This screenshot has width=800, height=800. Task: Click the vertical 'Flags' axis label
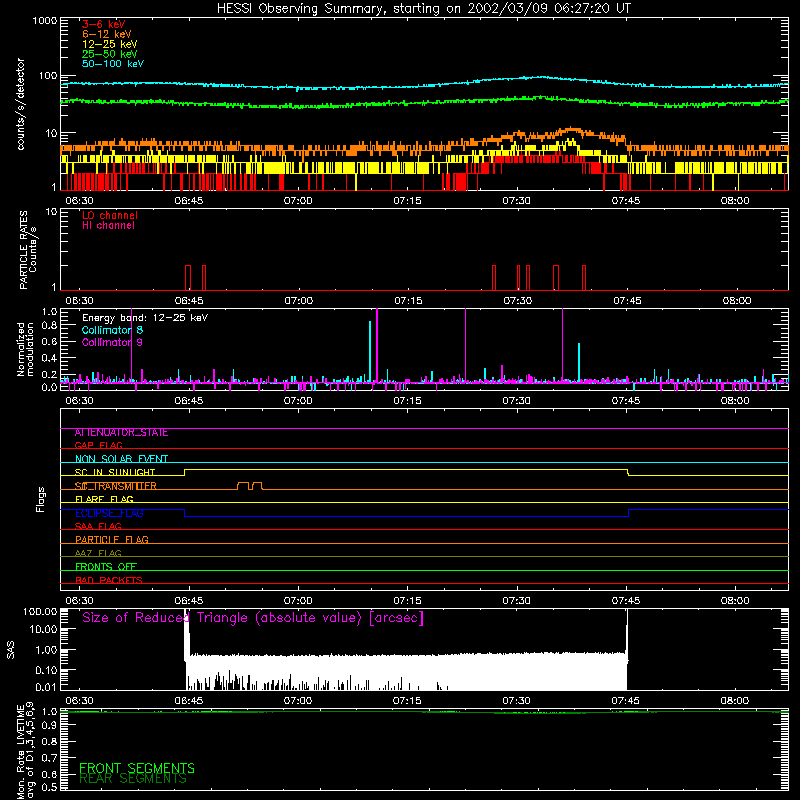pos(41,499)
